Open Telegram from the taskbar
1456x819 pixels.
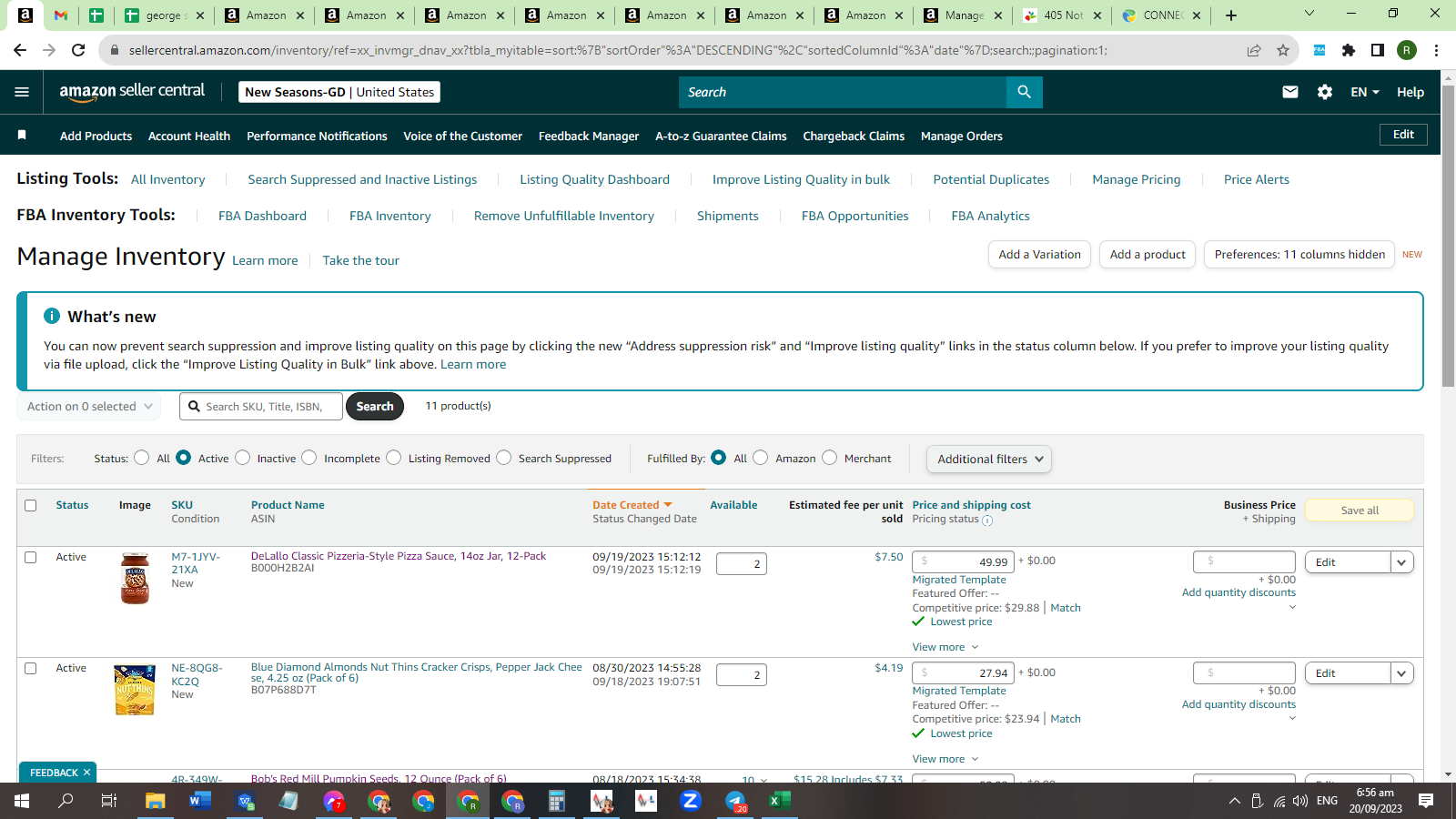735,801
